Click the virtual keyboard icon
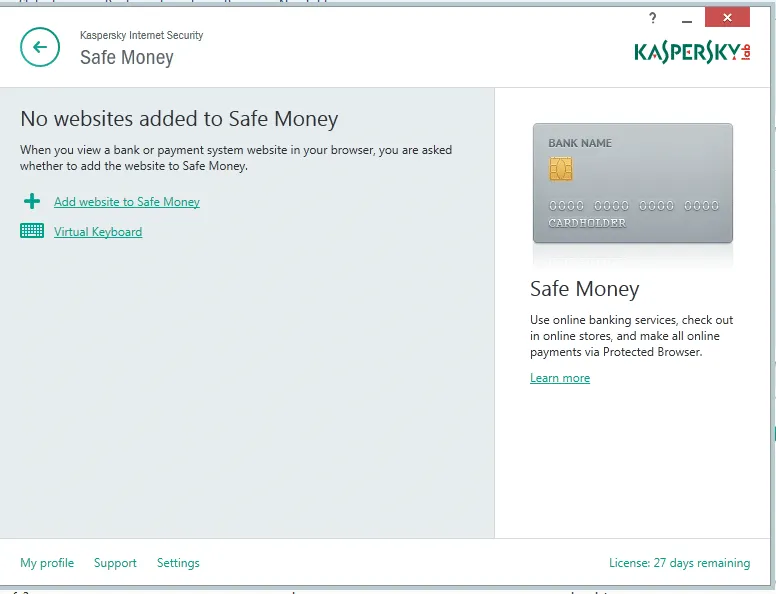The height and width of the screenshot is (594, 776). click(32, 231)
